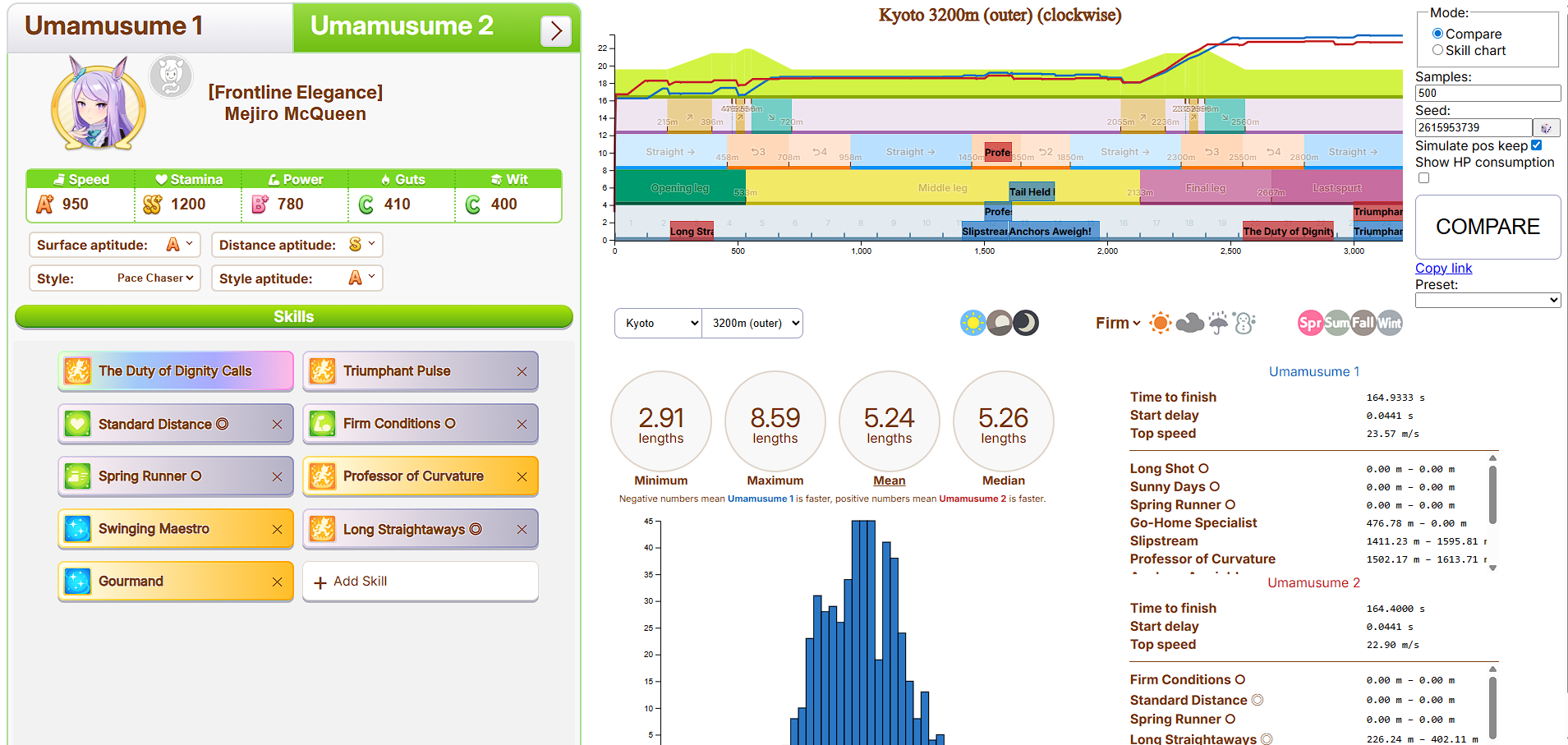Viewport: 1568px width, 745px height.
Task: Select the Summer season icon
Action: (x=1336, y=323)
